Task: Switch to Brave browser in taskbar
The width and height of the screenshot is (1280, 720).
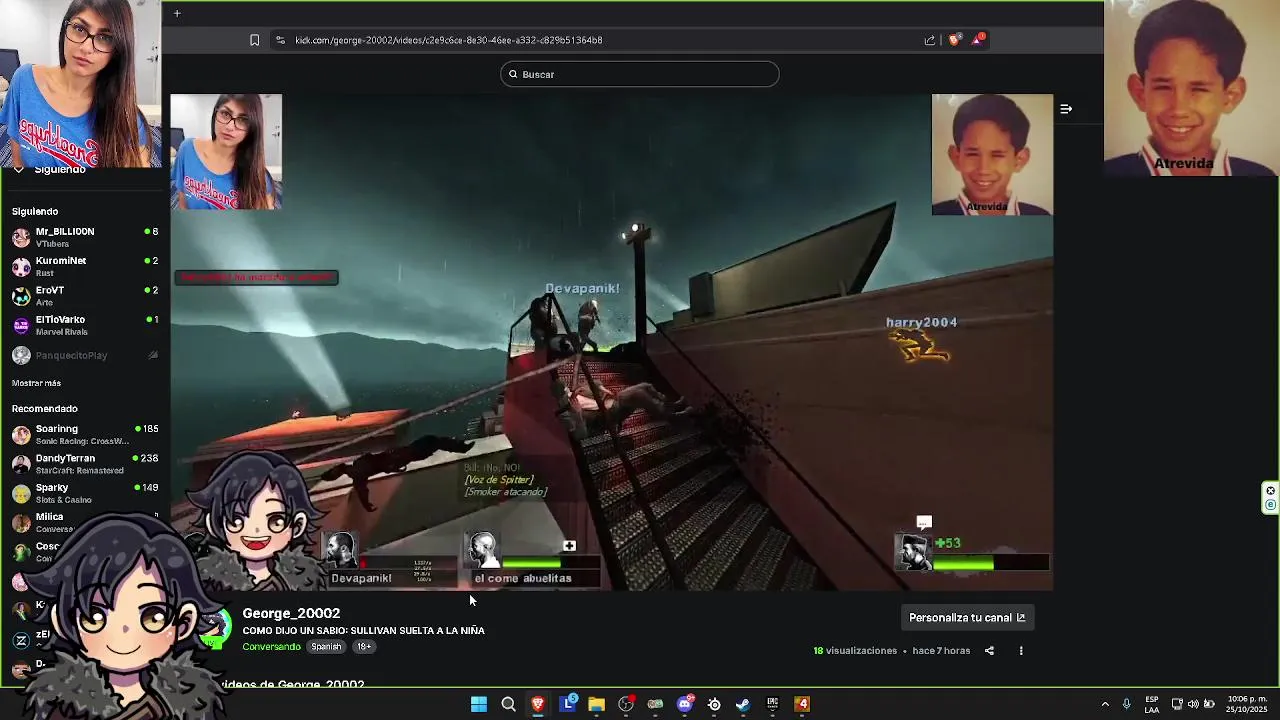Action: point(538,704)
